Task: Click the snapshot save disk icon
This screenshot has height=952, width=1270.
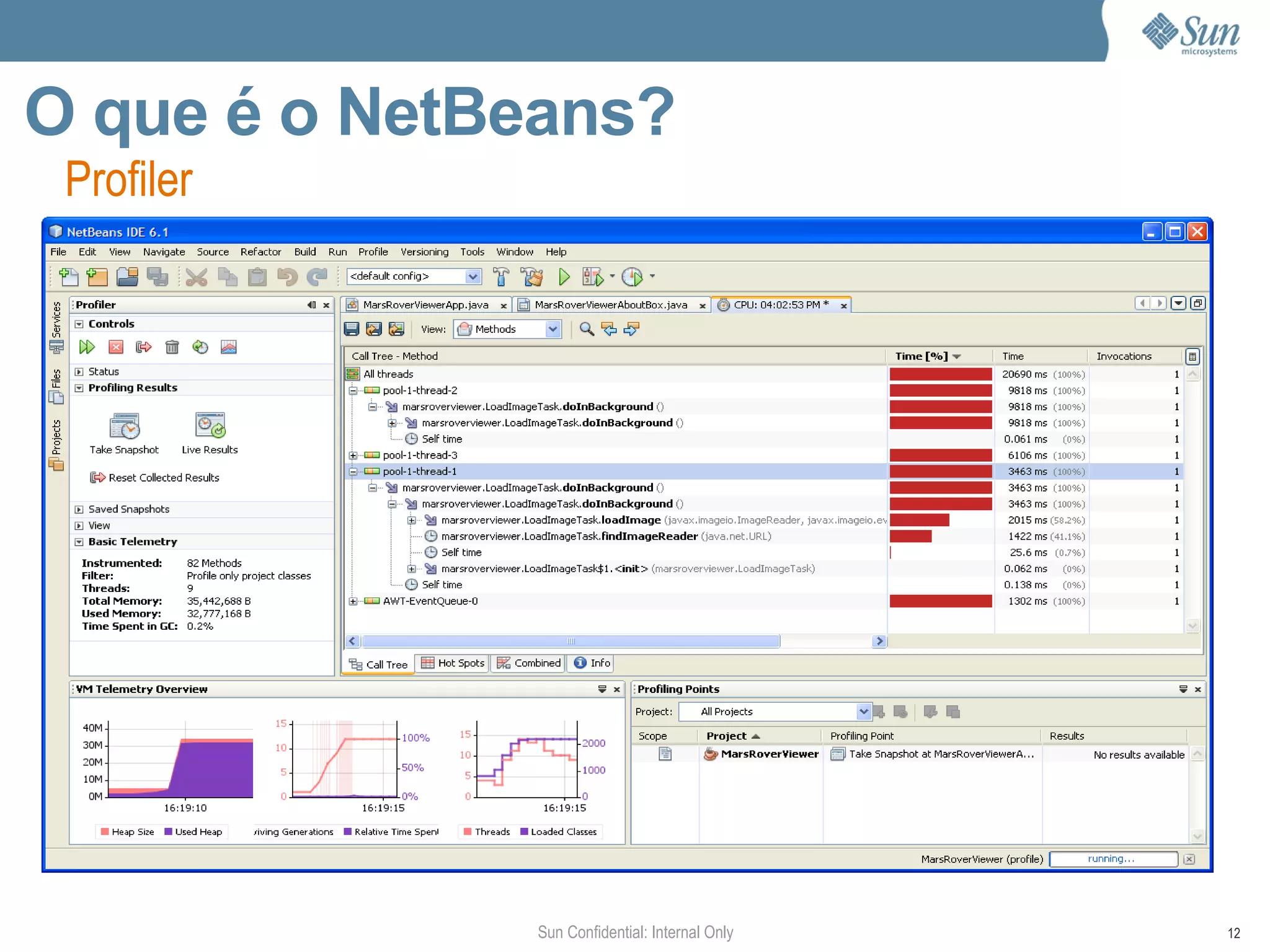Action: tap(352, 329)
